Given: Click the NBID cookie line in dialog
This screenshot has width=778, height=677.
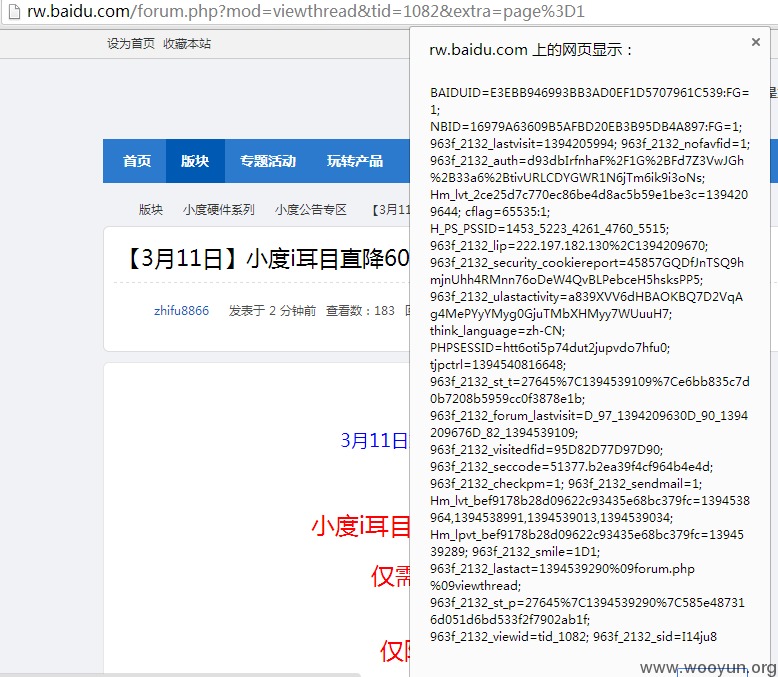Looking at the screenshot, I should (586, 127).
